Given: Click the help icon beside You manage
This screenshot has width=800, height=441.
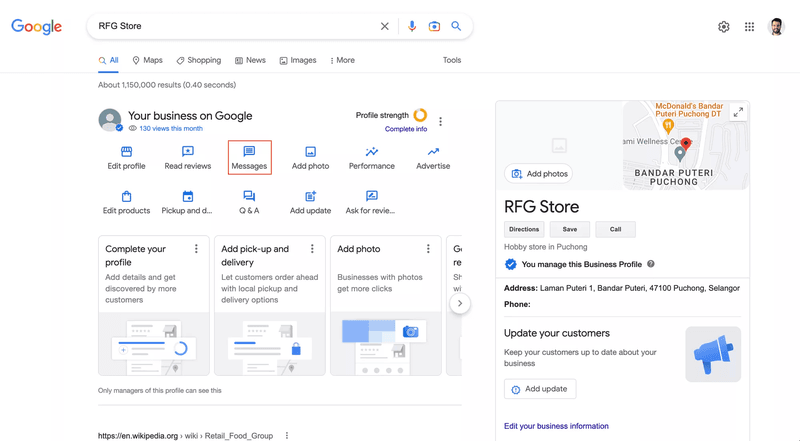Looking at the screenshot, I should coord(651,264).
